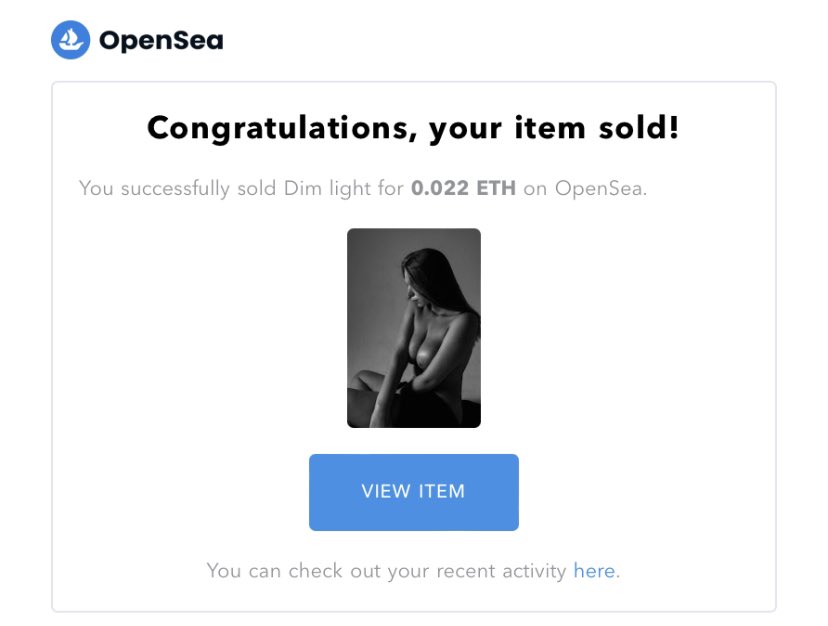Screen dimensions: 828x626
Task: Click the bold 0.022 ETH price
Action: [x=463, y=188]
